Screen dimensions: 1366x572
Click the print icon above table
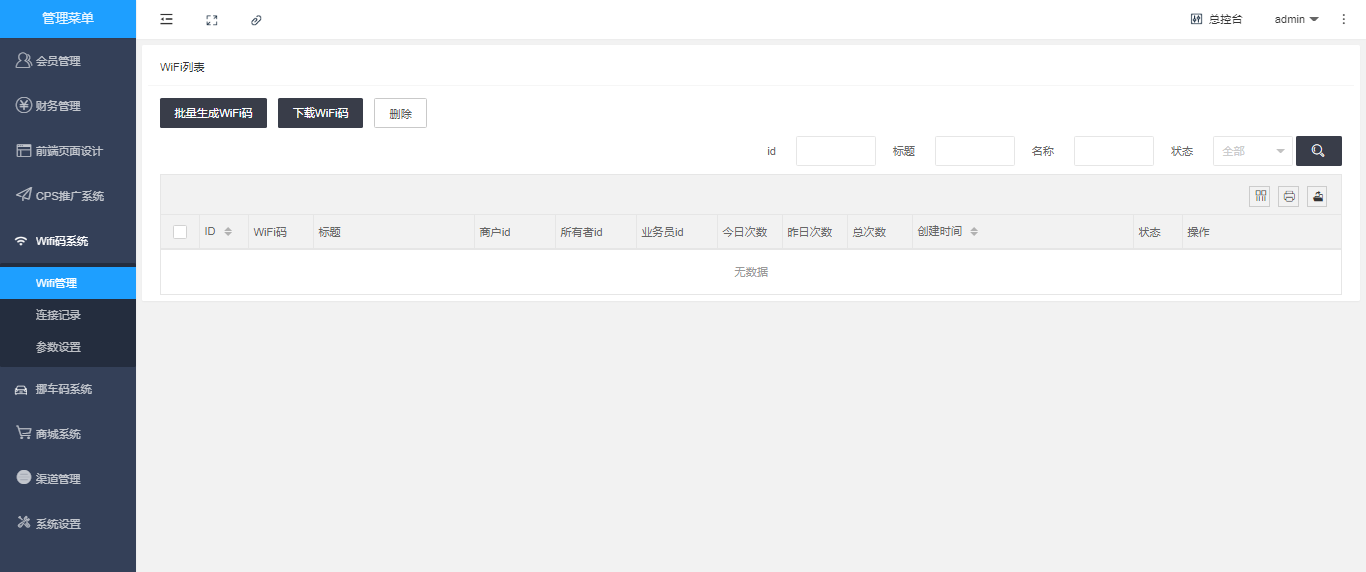[1288, 196]
